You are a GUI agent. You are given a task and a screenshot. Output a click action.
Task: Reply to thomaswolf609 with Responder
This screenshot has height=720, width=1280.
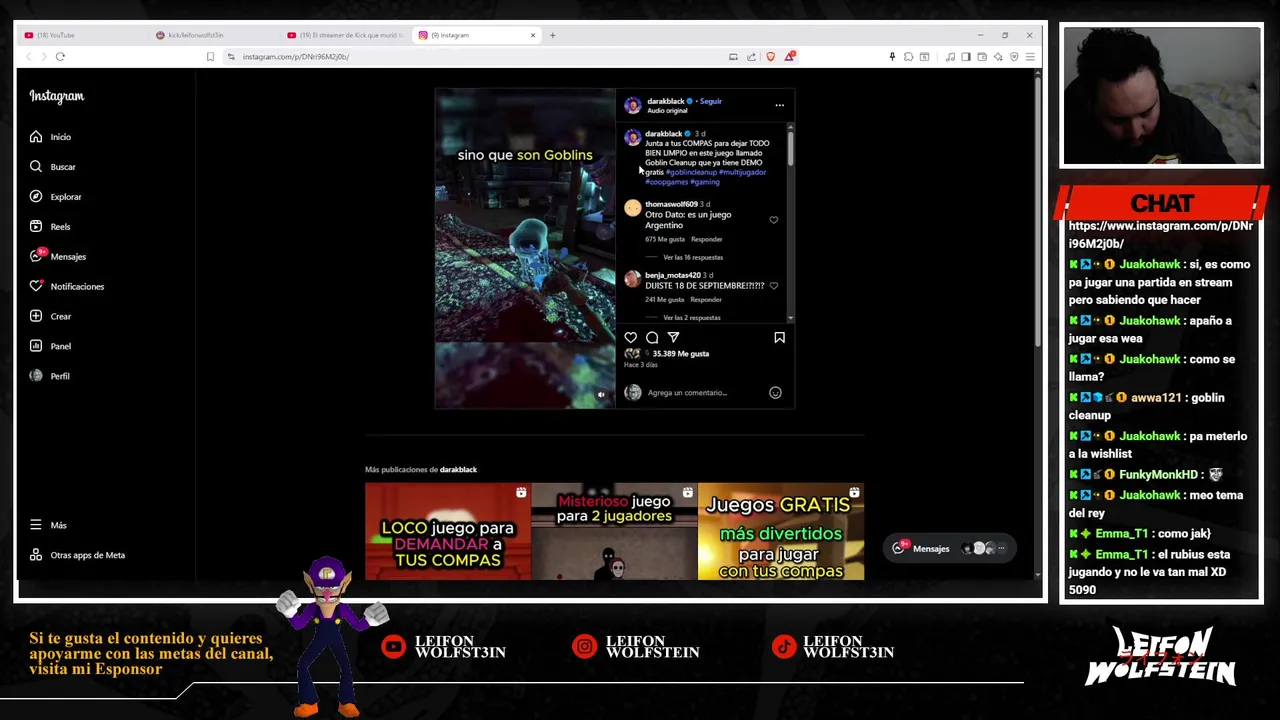(706, 240)
